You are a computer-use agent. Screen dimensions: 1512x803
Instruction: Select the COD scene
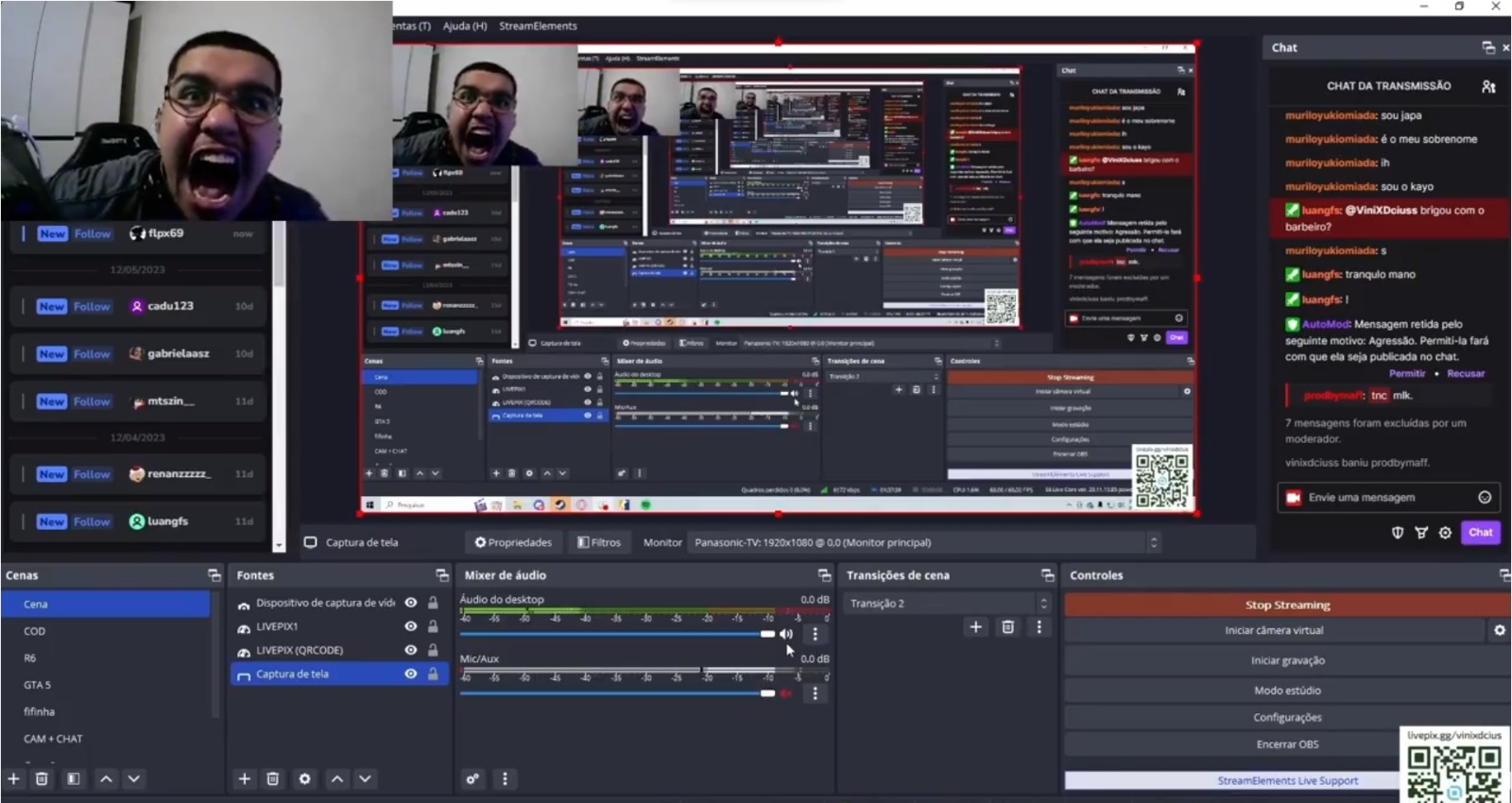[x=106, y=631]
